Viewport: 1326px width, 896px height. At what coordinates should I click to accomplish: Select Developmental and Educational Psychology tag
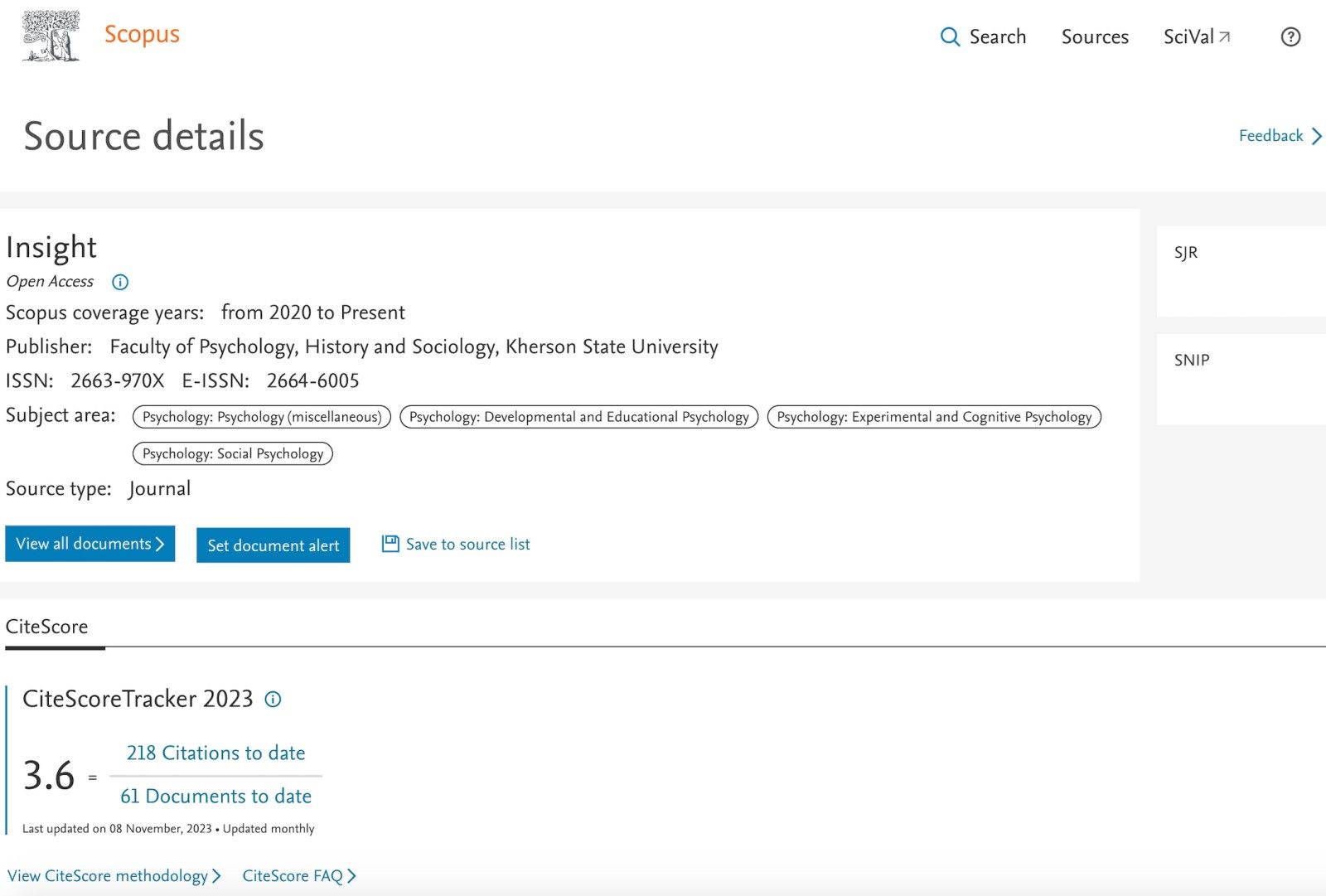tap(578, 417)
